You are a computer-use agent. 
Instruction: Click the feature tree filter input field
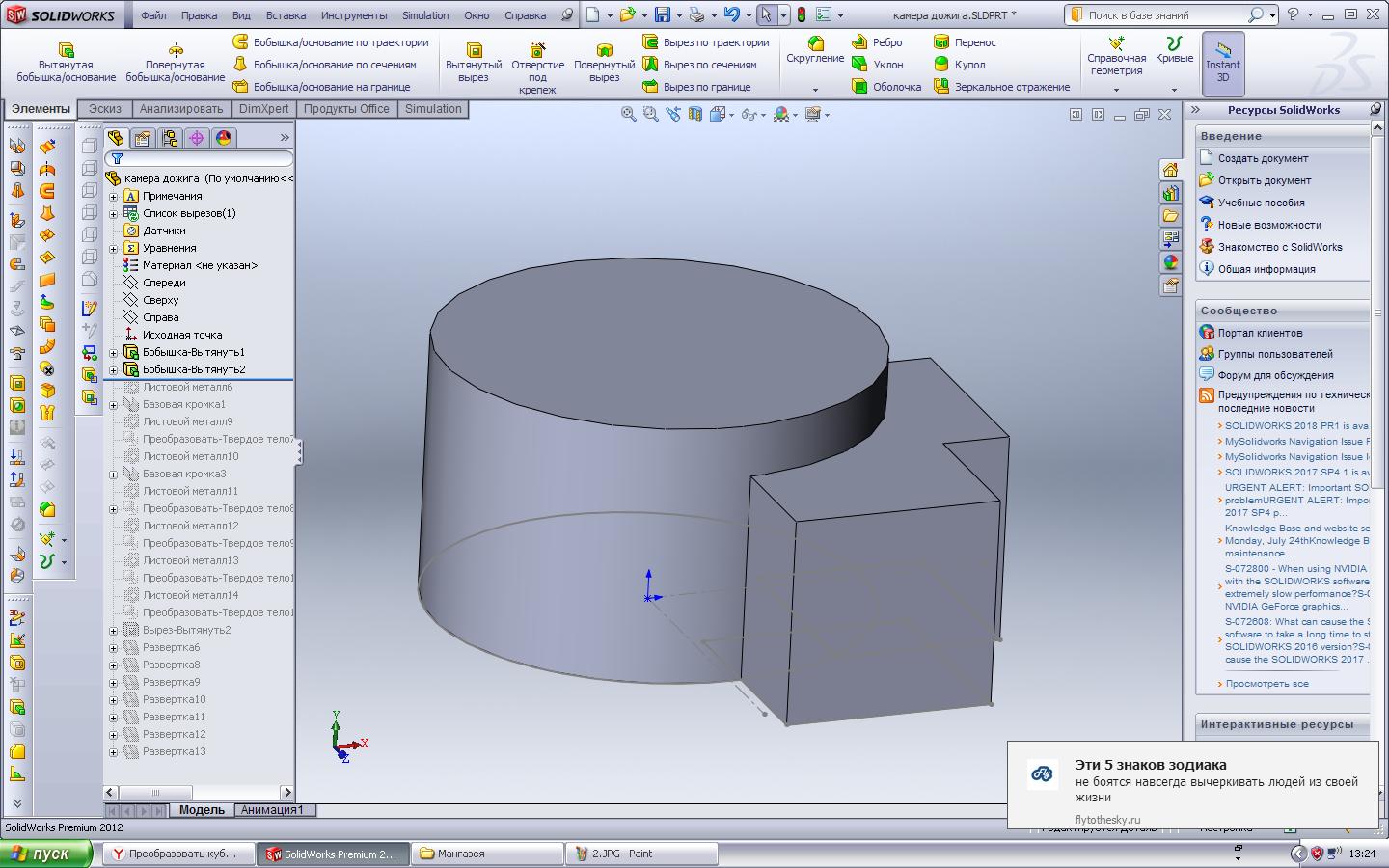pyautogui.click(x=200, y=158)
